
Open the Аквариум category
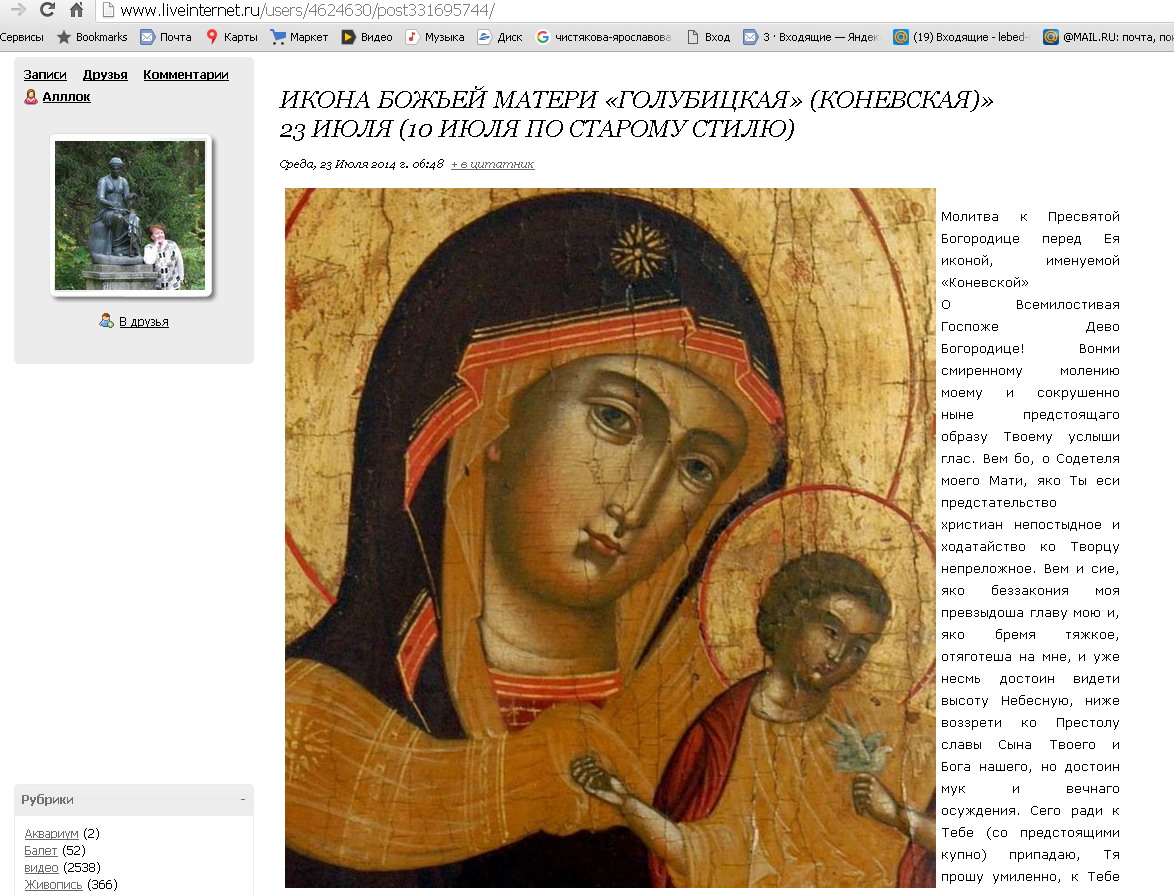point(51,834)
